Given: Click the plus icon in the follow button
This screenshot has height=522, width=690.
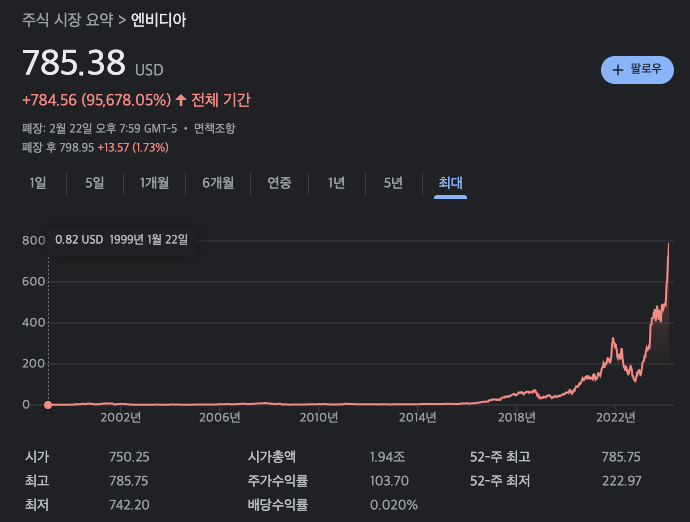Looking at the screenshot, I should 618,70.
